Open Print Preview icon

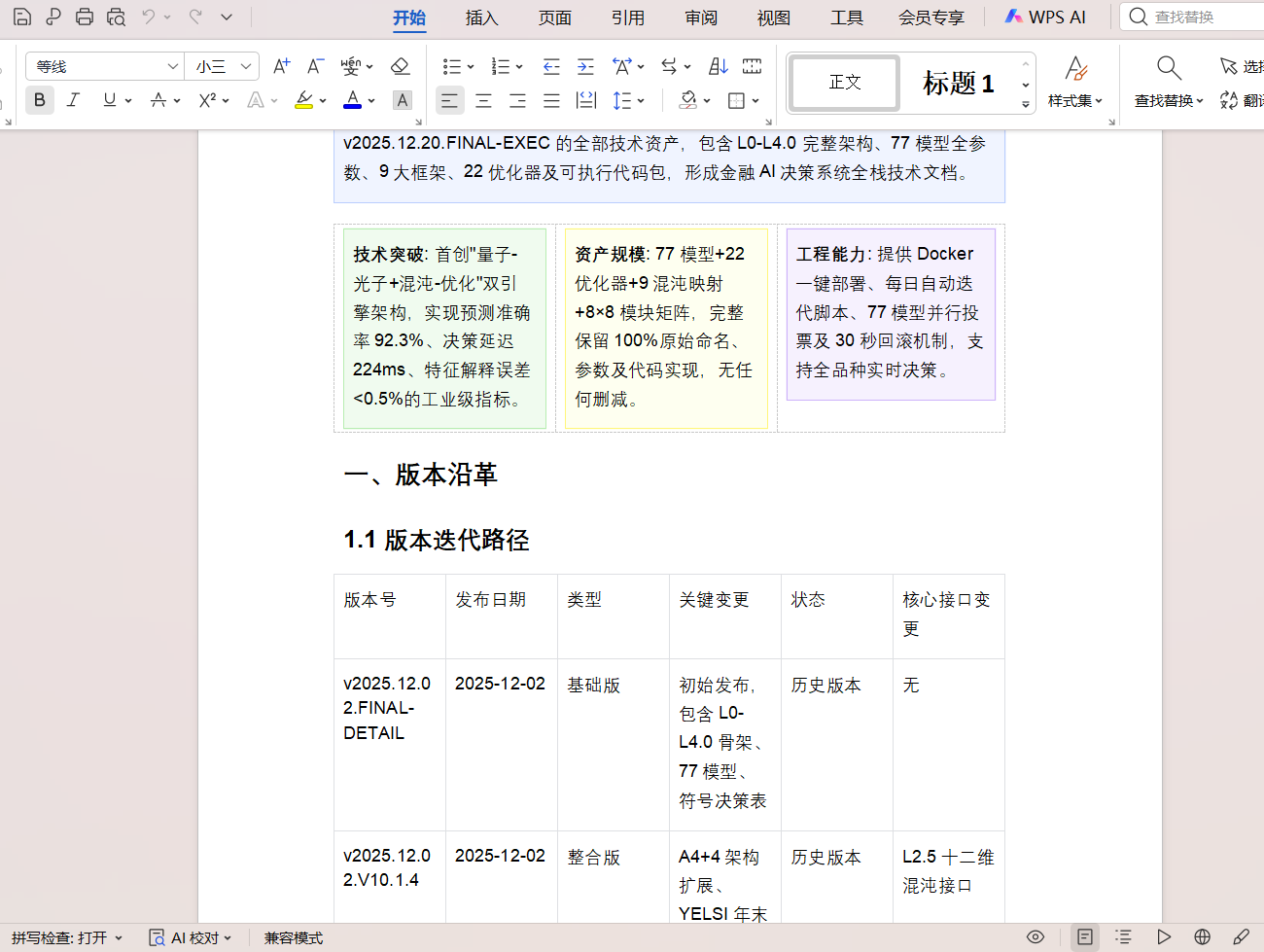coord(116,17)
